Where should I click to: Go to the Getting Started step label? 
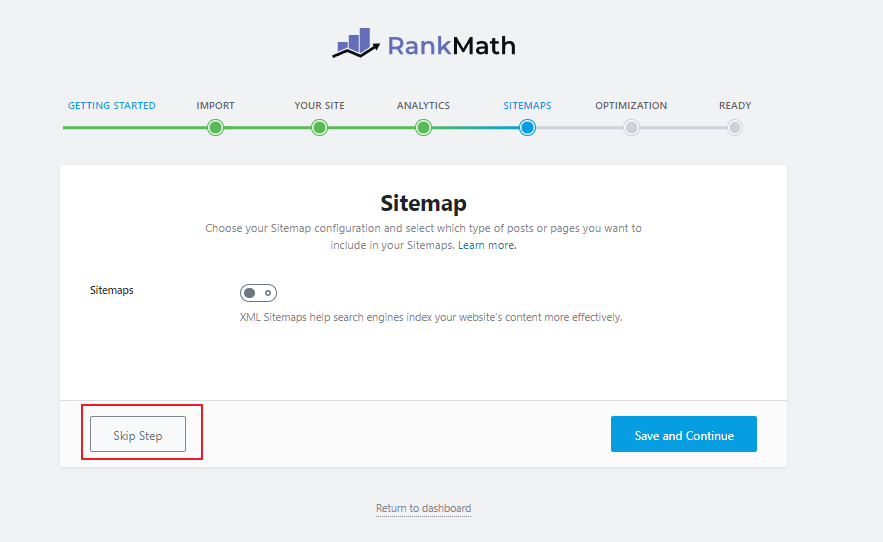112,105
